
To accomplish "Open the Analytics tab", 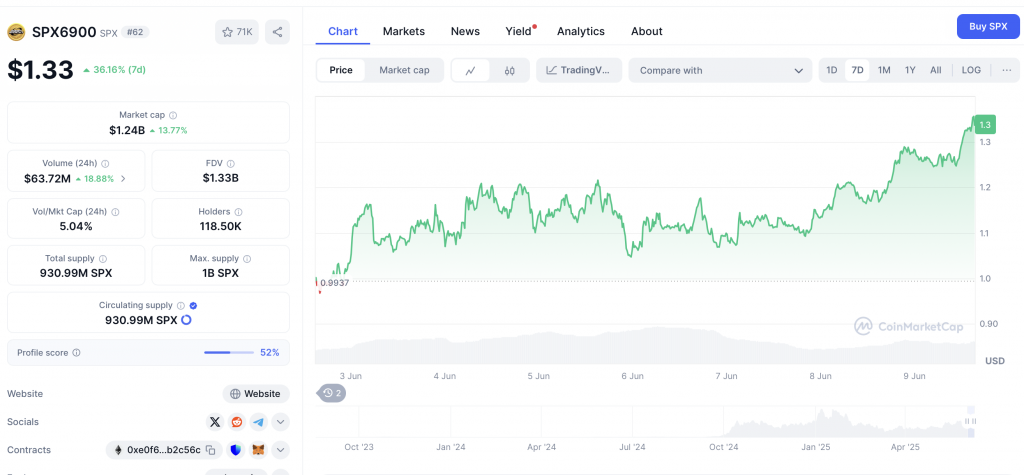I will 581,31.
